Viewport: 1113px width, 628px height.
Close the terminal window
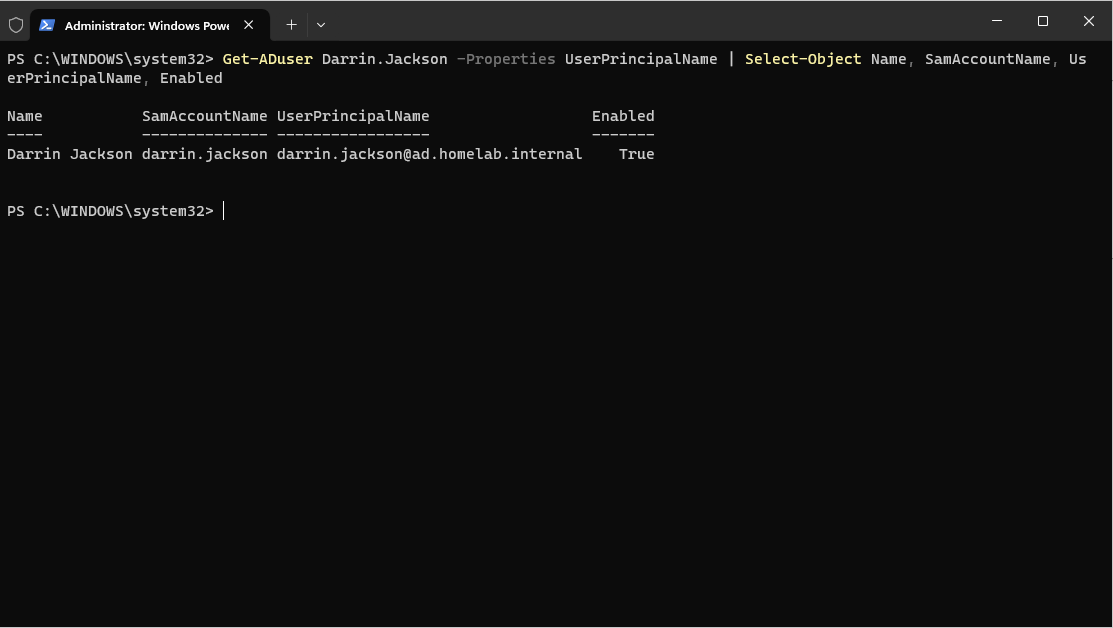pos(1088,21)
